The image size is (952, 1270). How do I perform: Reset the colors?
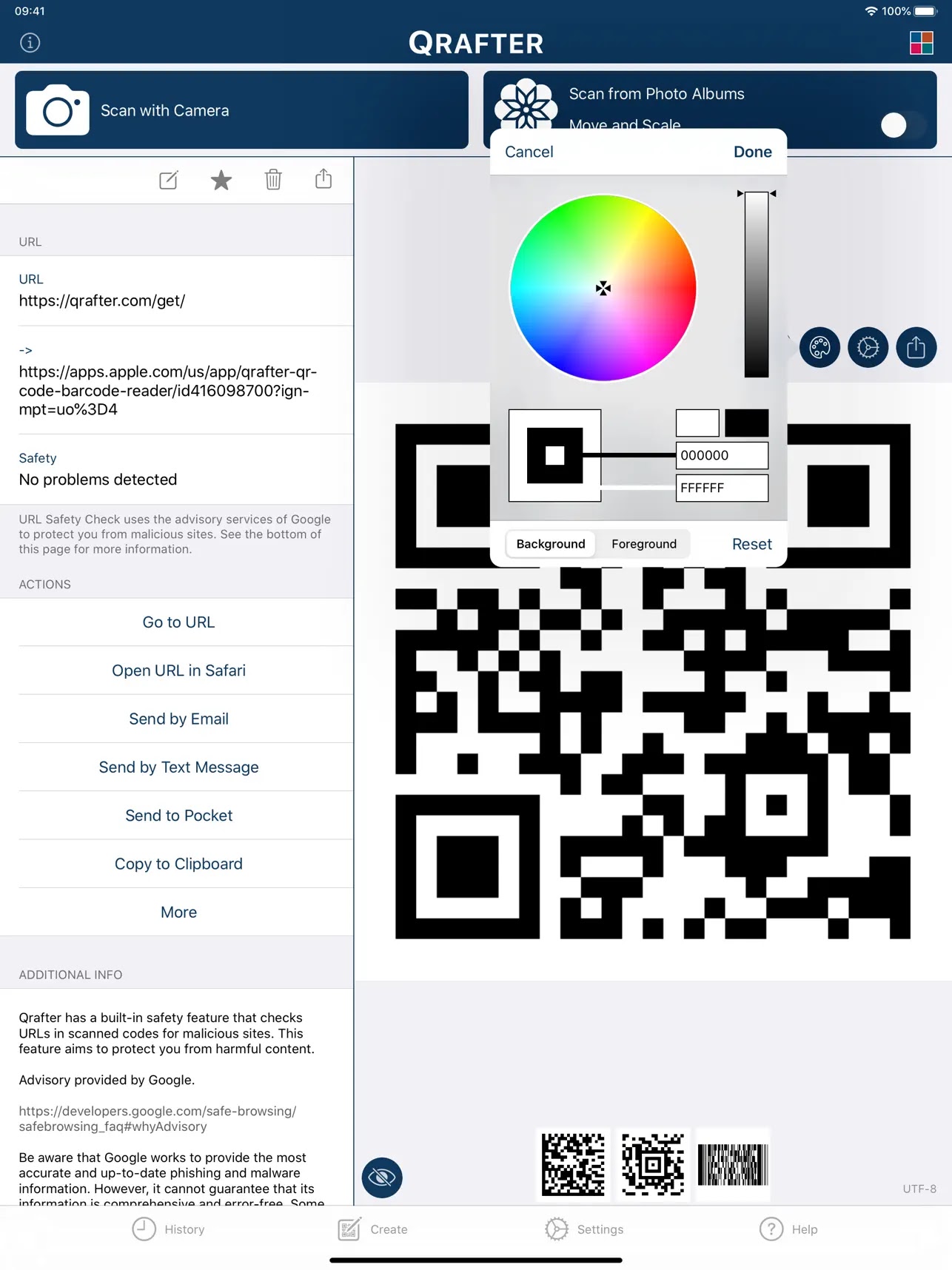click(x=751, y=544)
